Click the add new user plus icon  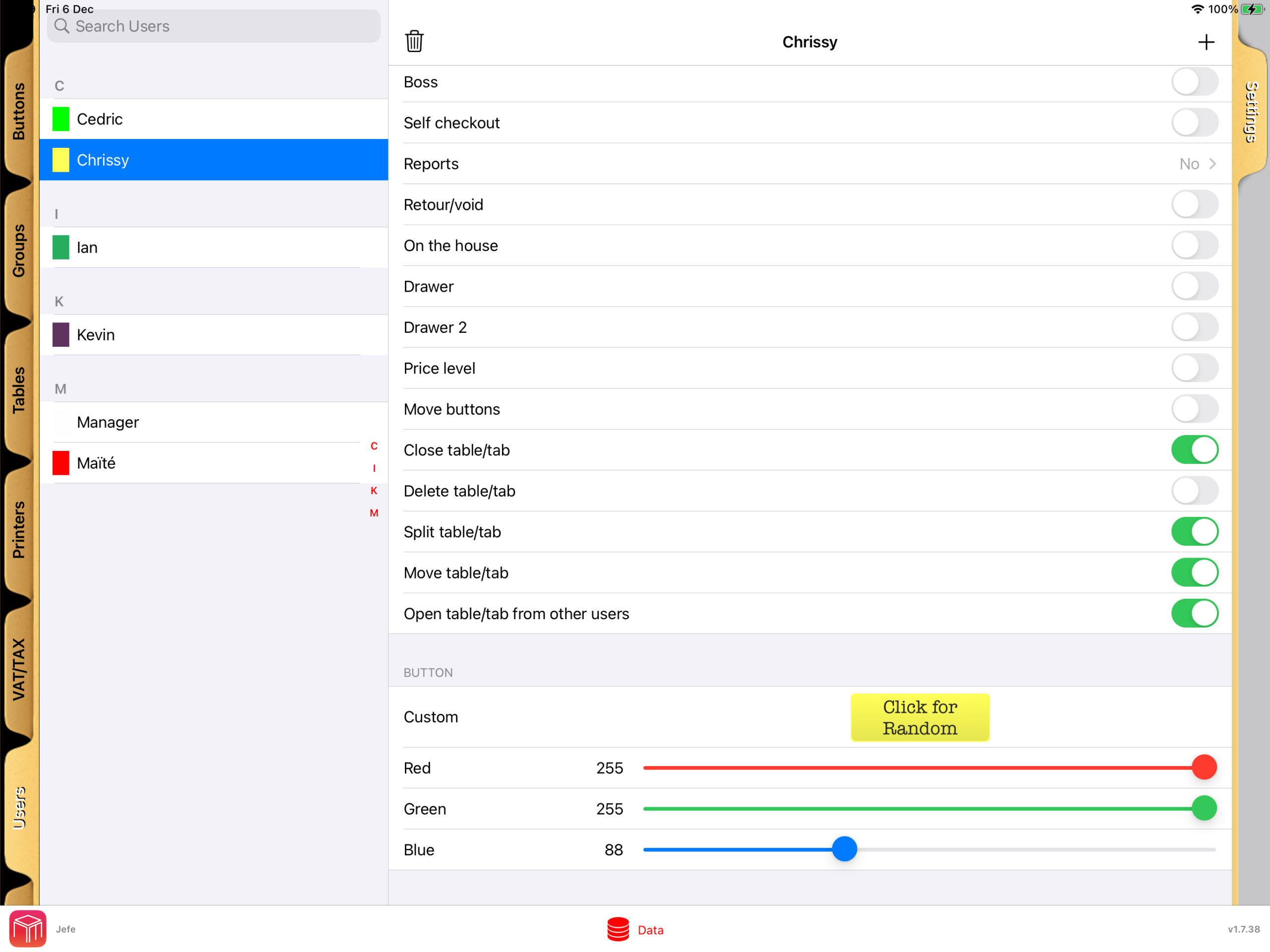[x=1206, y=42]
